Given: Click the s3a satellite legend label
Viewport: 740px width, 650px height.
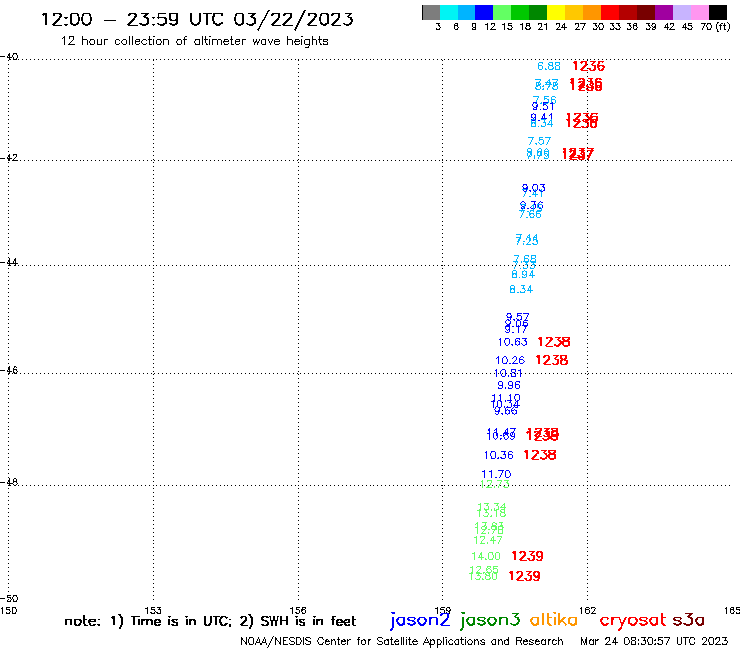Looking at the screenshot, I should (688, 620).
